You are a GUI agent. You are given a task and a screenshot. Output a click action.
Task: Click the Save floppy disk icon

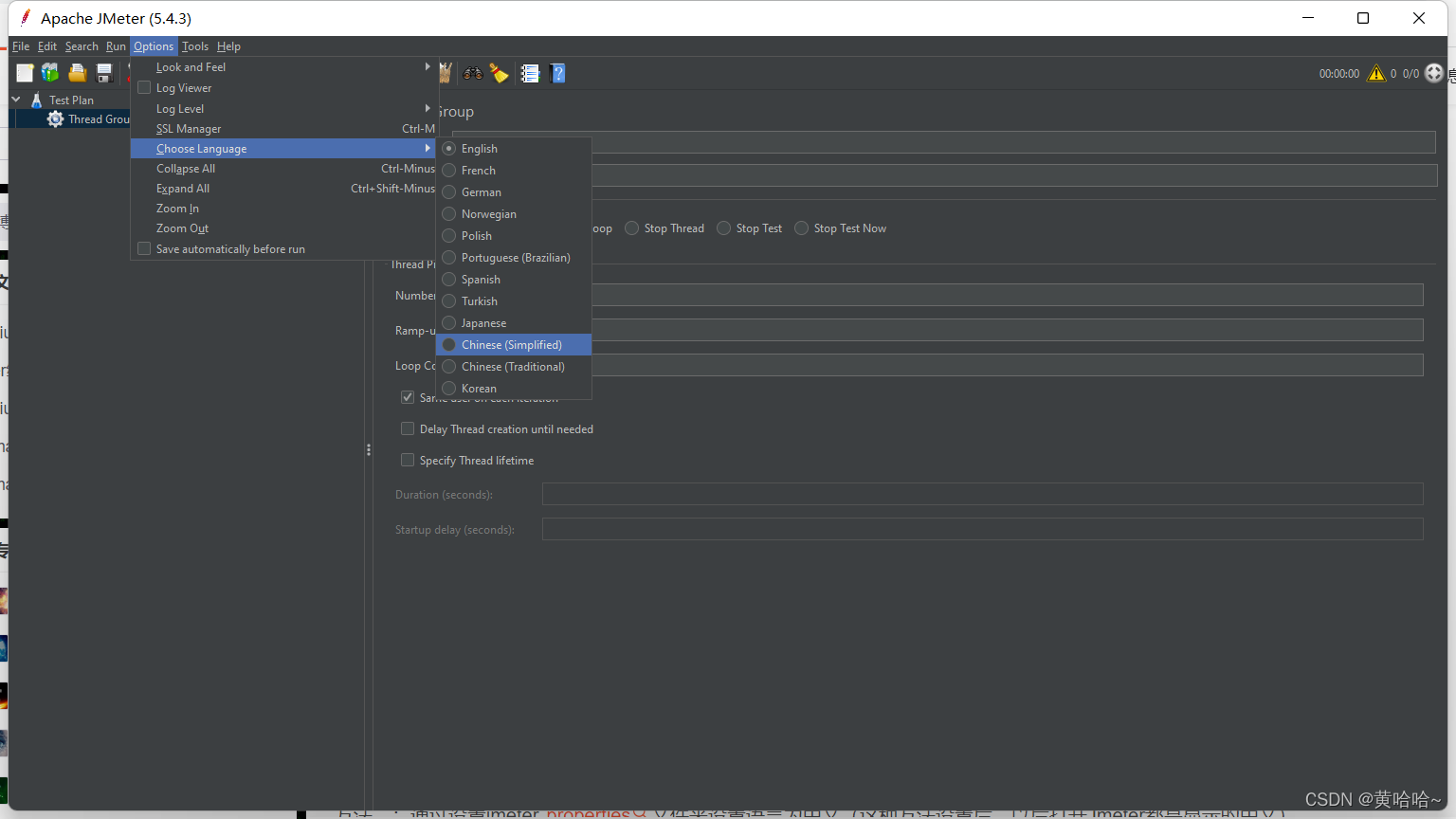[104, 73]
